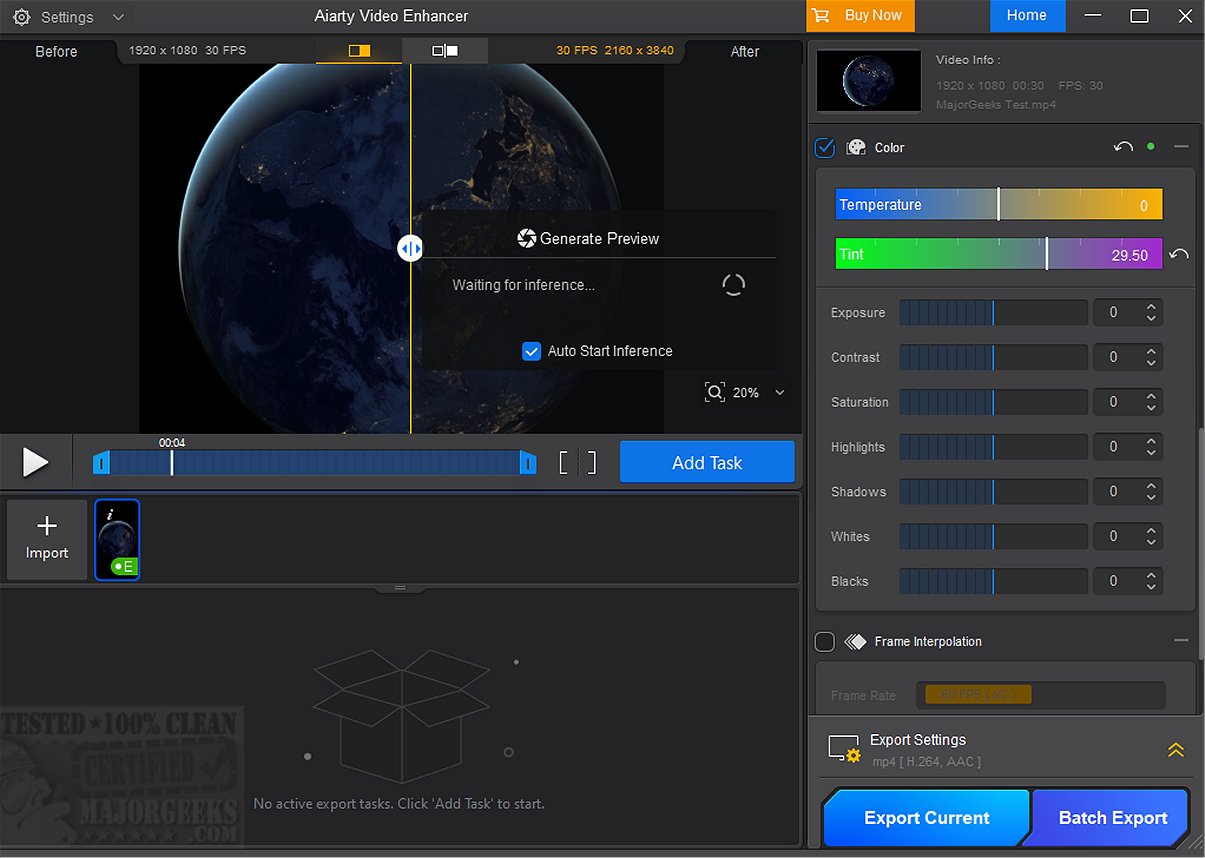This screenshot has width=1205, height=858.
Task: Click the Video Info preview thumbnail
Action: click(868, 80)
